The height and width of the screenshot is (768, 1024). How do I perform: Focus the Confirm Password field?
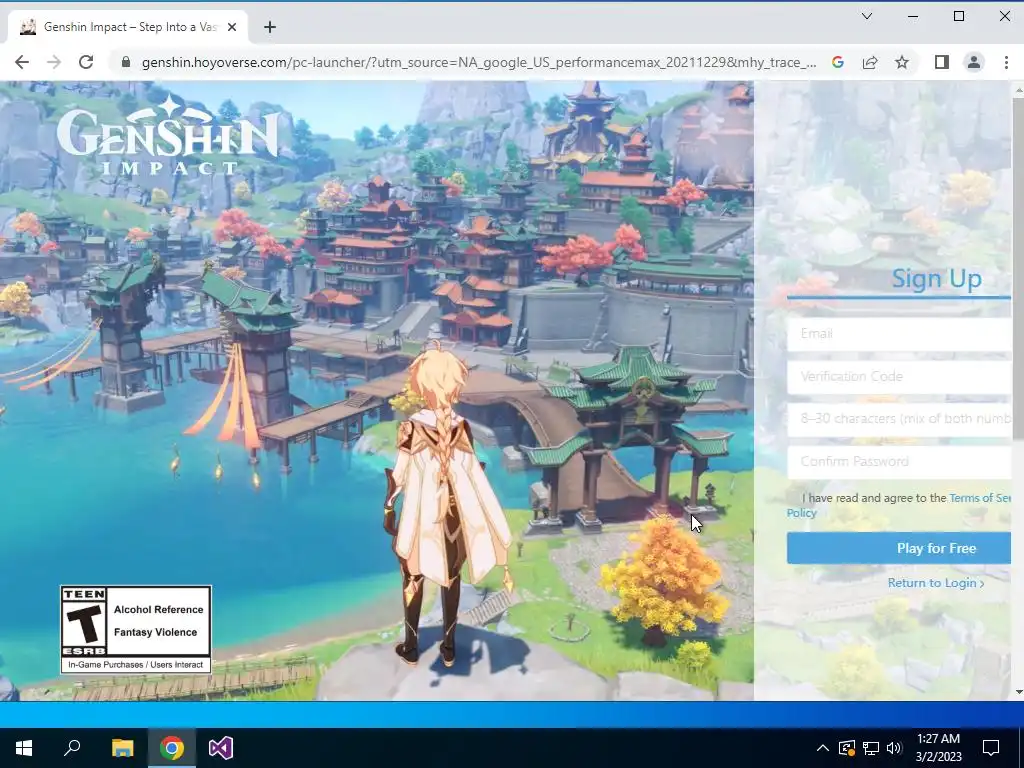(x=899, y=462)
